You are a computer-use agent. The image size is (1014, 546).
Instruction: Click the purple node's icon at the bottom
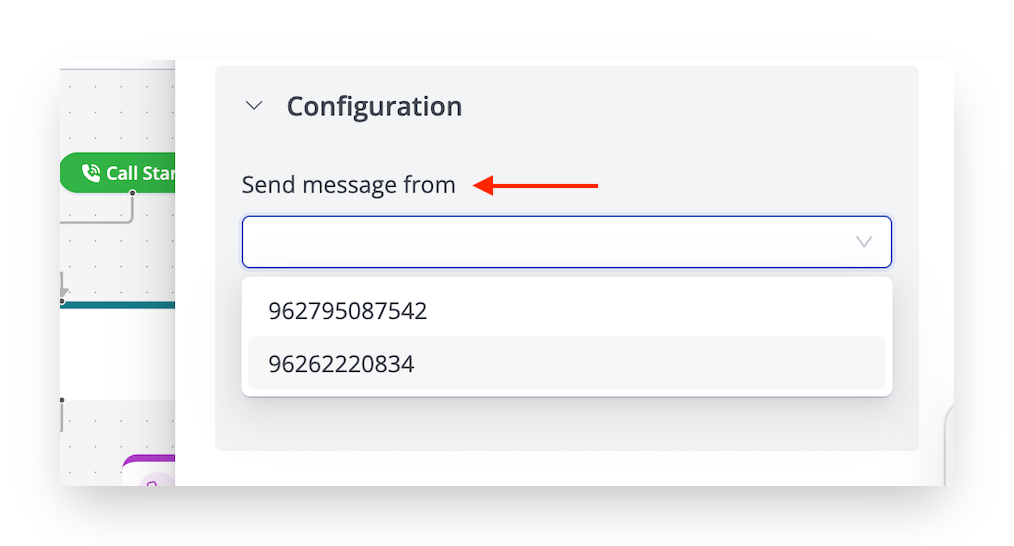154,481
